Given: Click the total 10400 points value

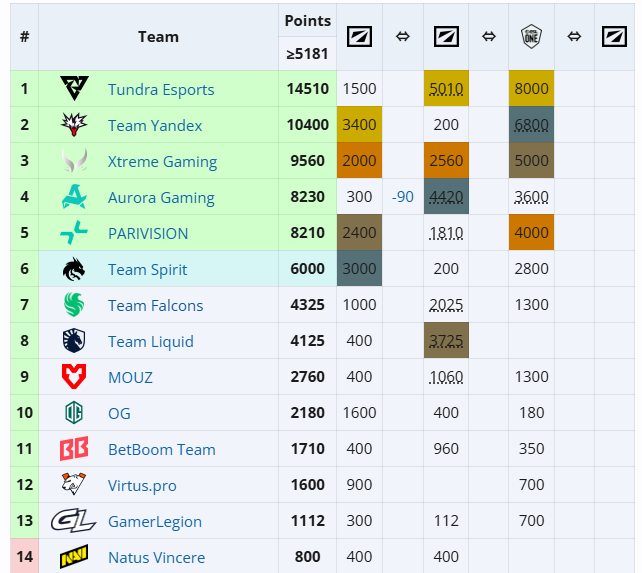Looking at the screenshot, I should coord(307,125).
